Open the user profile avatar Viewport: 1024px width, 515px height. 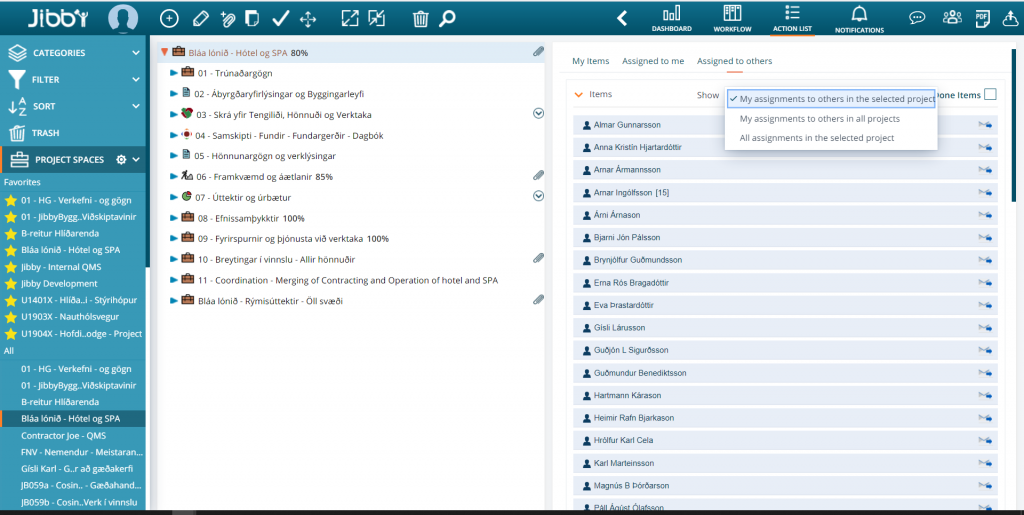point(123,18)
